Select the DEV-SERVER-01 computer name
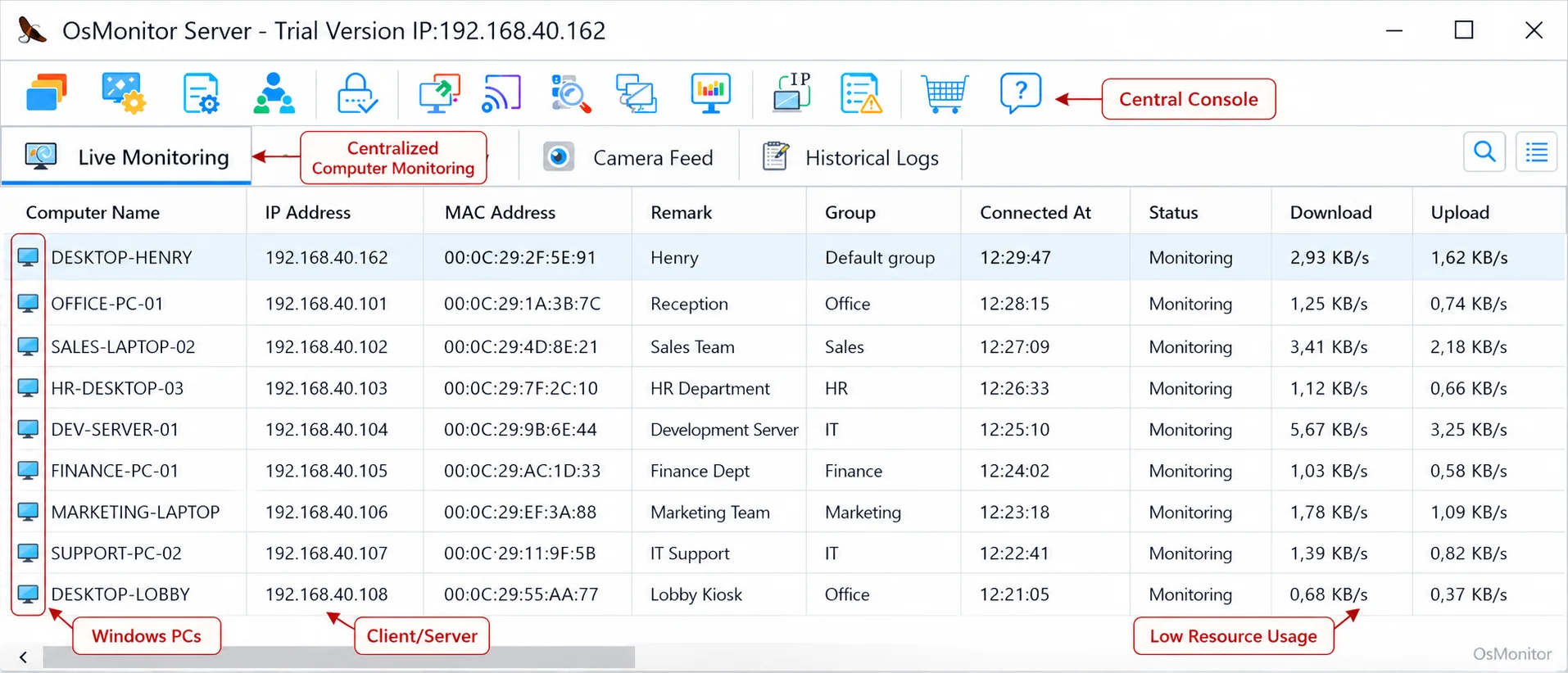The height and width of the screenshot is (673, 1568). (115, 429)
